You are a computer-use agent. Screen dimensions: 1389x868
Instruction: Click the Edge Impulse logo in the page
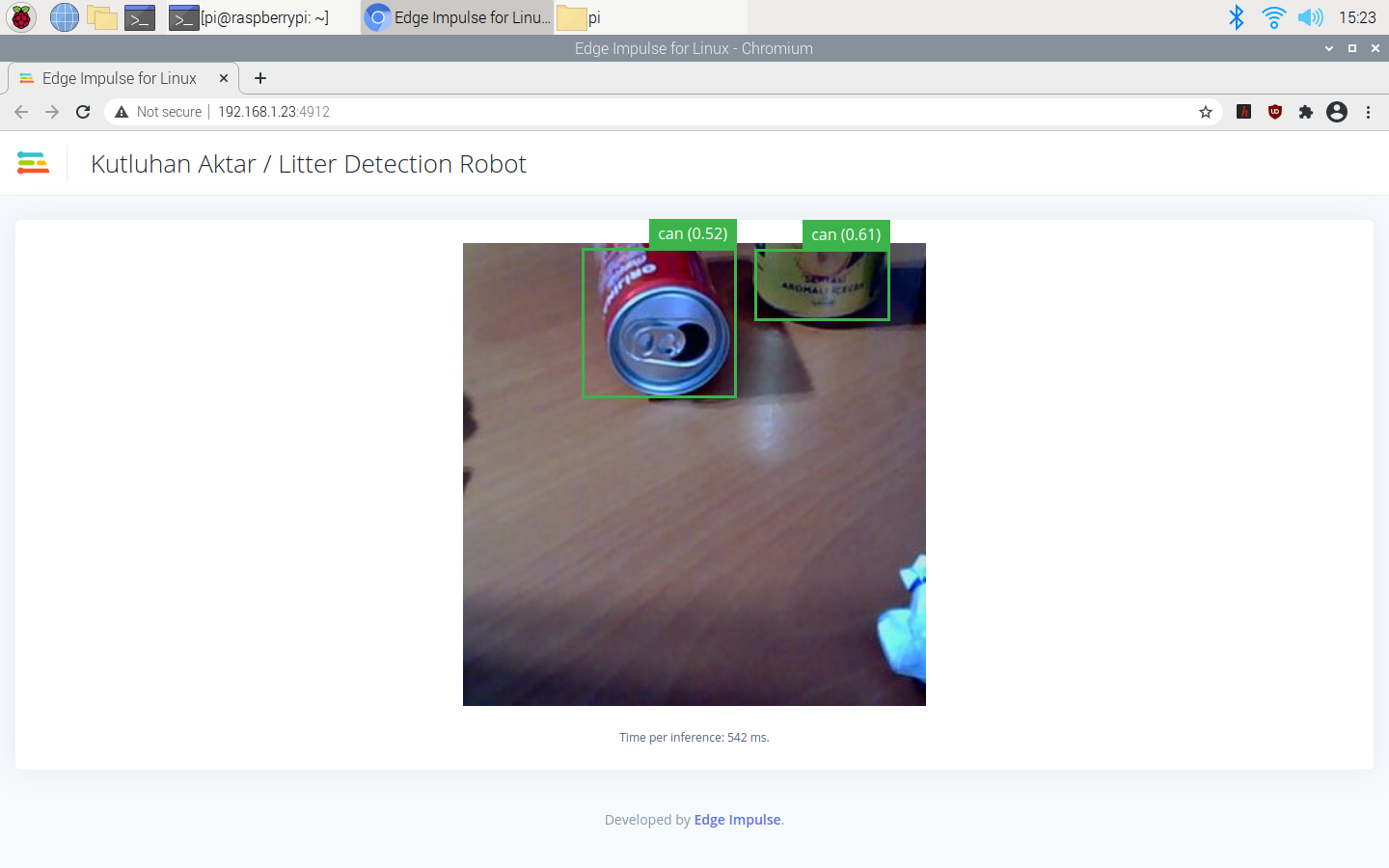33,162
